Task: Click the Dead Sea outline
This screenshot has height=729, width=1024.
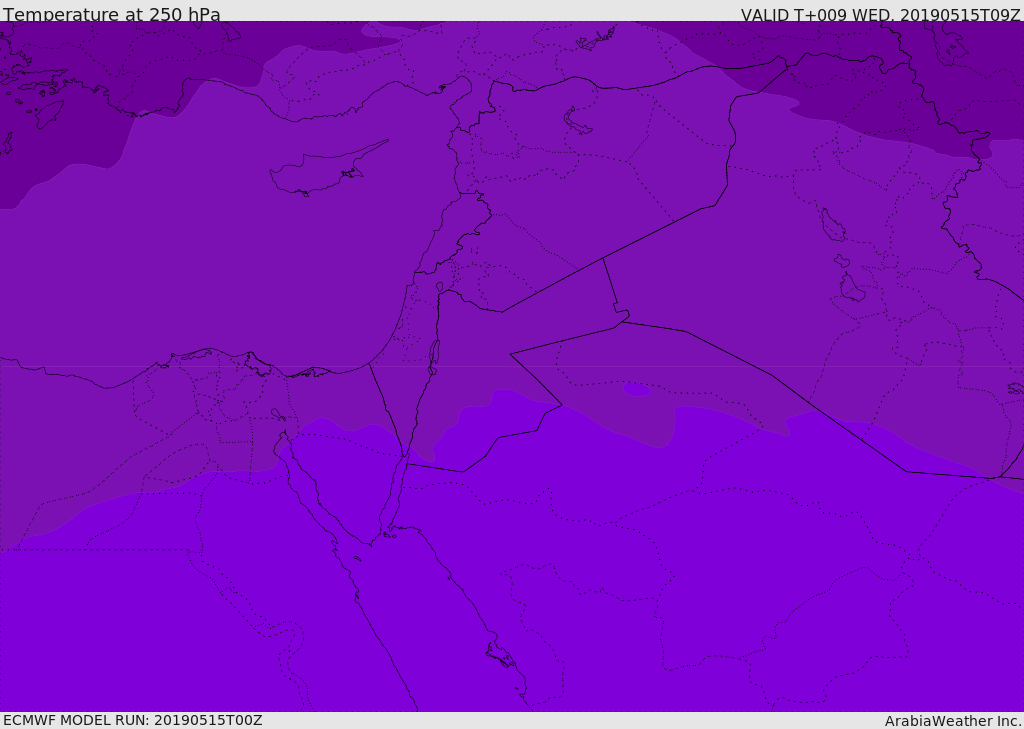Action: pos(434,354)
